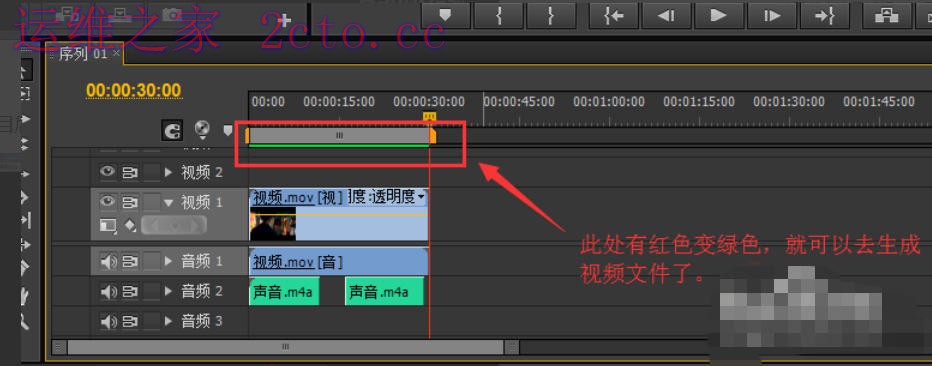The height and width of the screenshot is (366, 932).
Task: Toggle the track lock box for 视频 2
Action: coord(152,173)
